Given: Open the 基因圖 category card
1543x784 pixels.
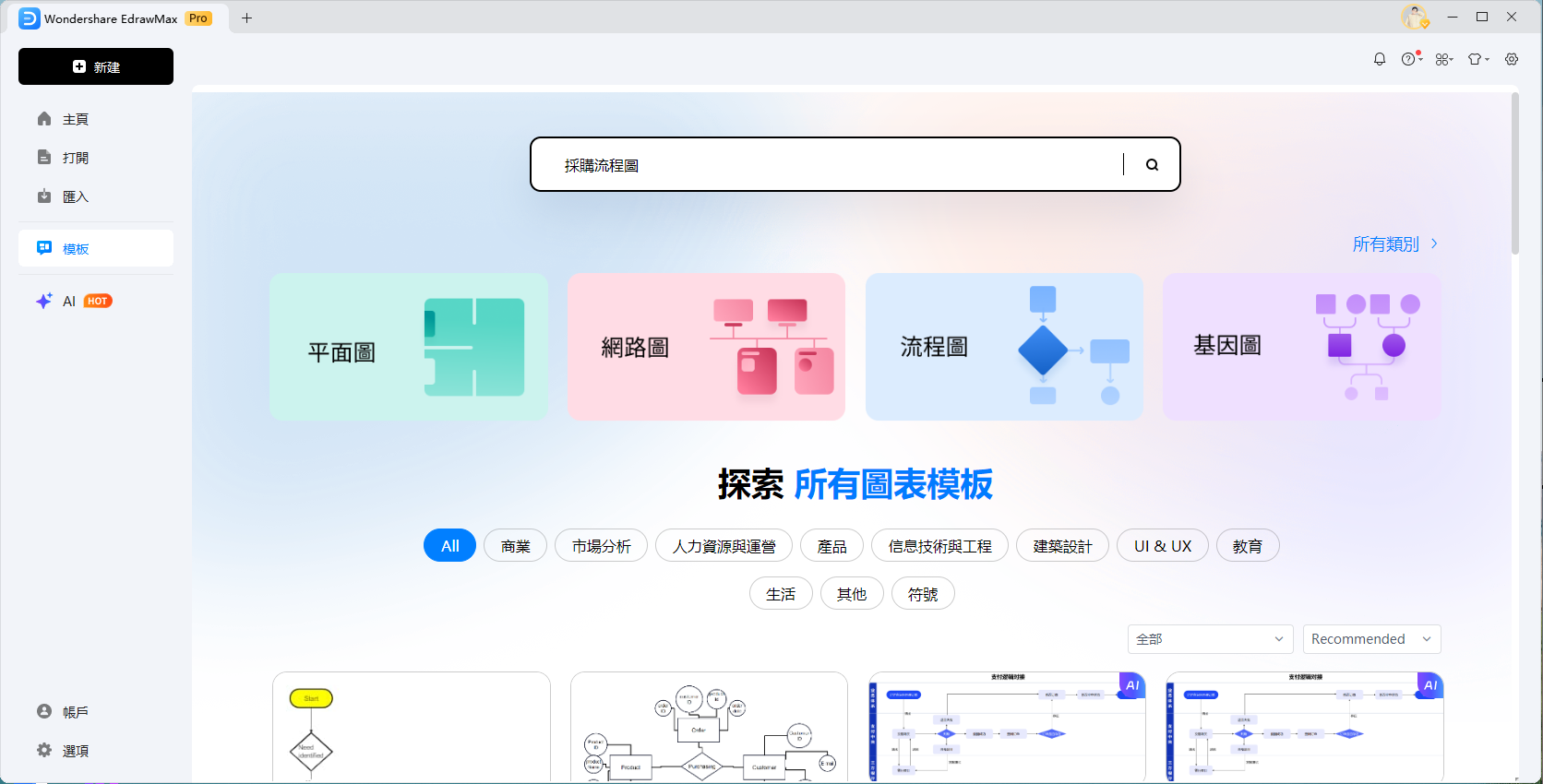Looking at the screenshot, I should pos(1301,347).
